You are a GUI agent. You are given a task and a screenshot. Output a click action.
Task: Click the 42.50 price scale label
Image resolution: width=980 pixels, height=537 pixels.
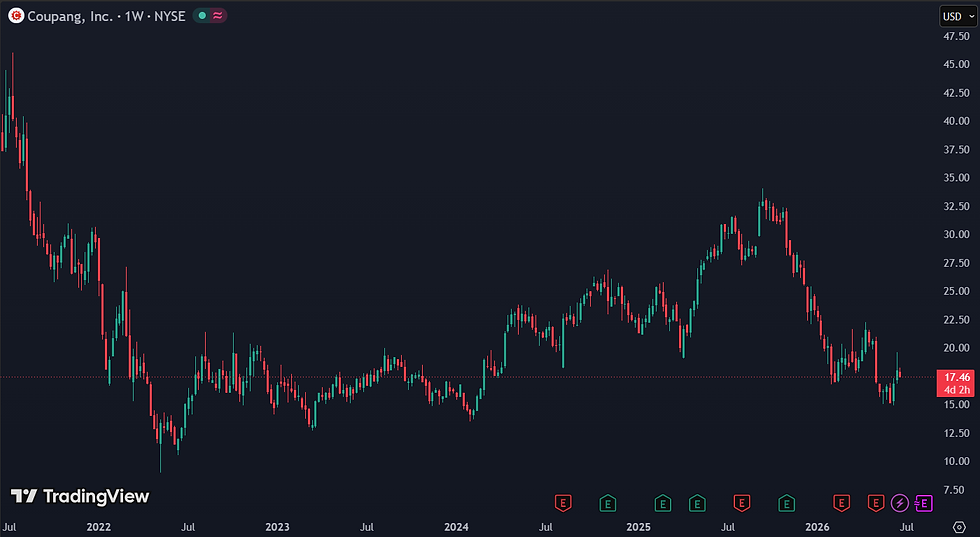pyautogui.click(x=956, y=93)
